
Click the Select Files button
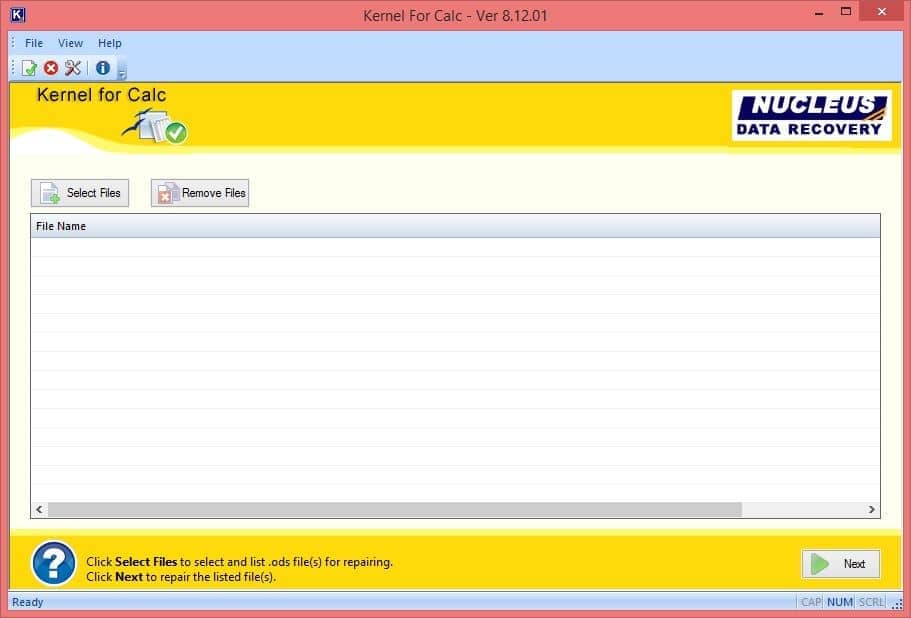pos(80,193)
